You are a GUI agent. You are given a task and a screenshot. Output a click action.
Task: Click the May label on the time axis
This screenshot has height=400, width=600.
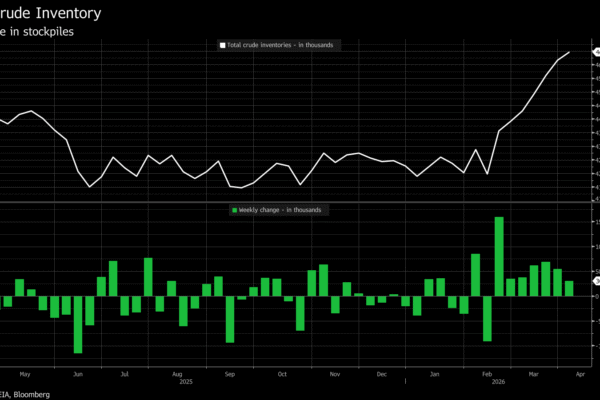click(x=25, y=374)
